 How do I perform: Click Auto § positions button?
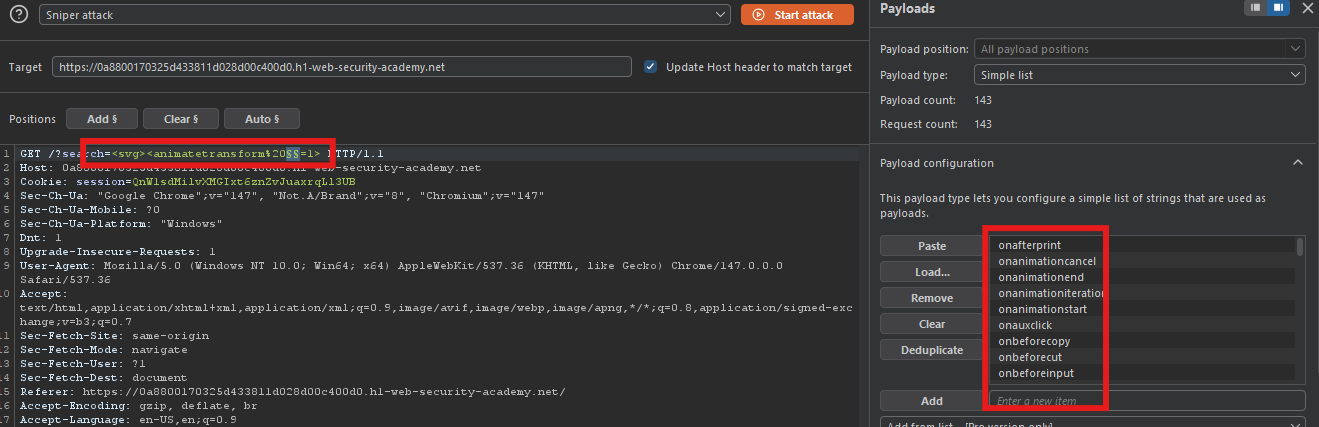tap(261, 119)
